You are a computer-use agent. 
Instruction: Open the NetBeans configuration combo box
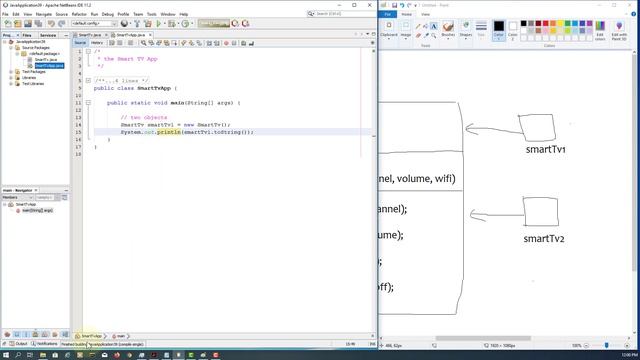coord(94,24)
